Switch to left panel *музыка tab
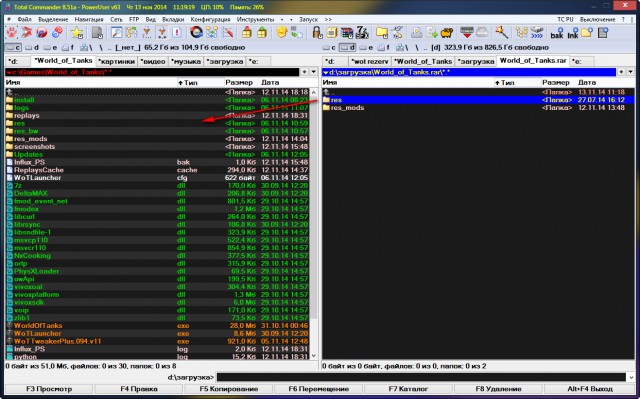640x399 pixels. click(x=186, y=61)
